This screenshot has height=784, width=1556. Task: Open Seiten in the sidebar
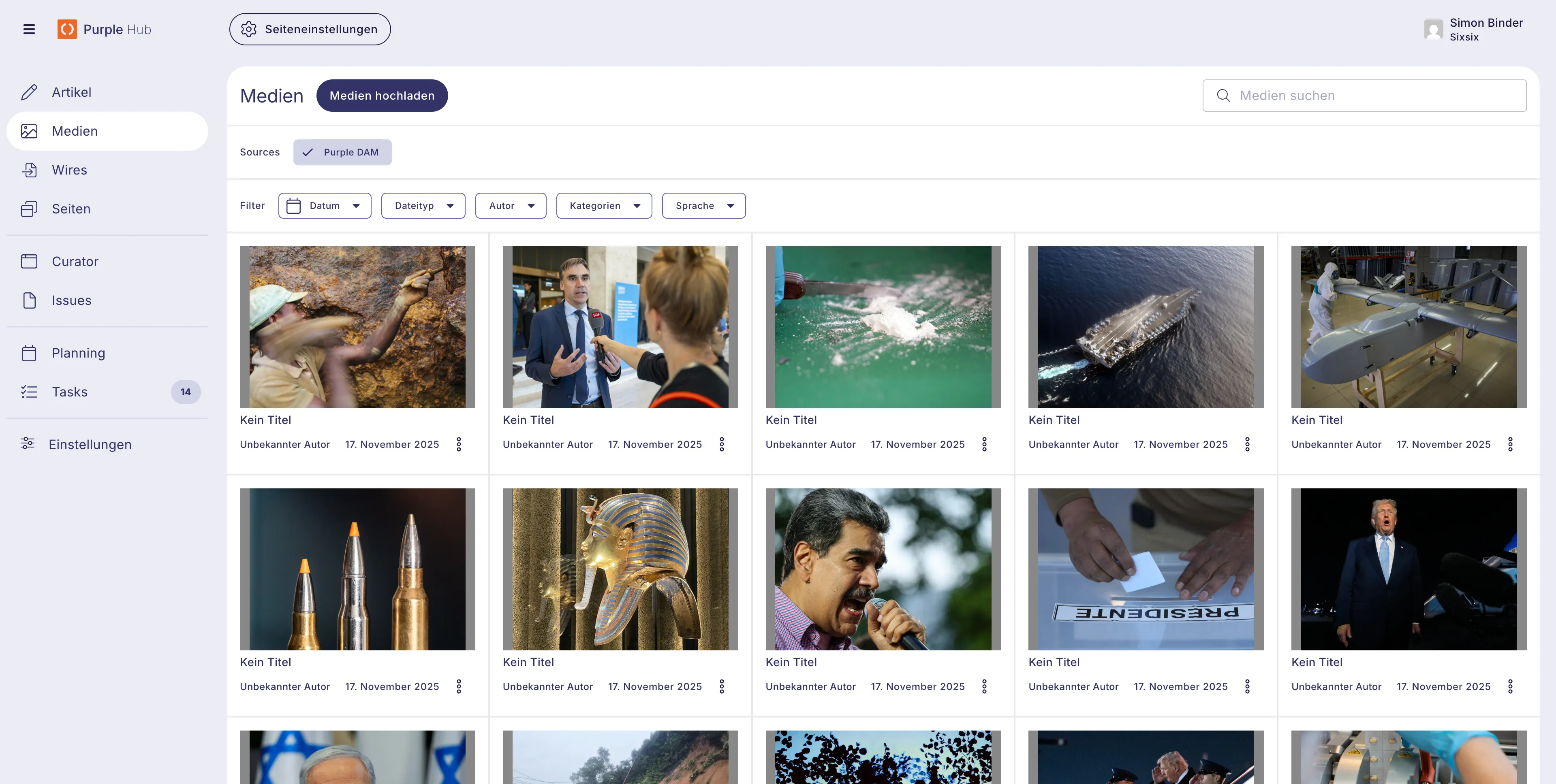tap(107, 209)
